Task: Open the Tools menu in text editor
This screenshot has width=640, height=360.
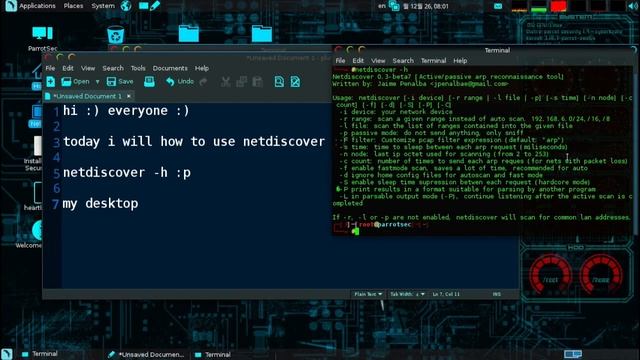Action: pos(138,68)
